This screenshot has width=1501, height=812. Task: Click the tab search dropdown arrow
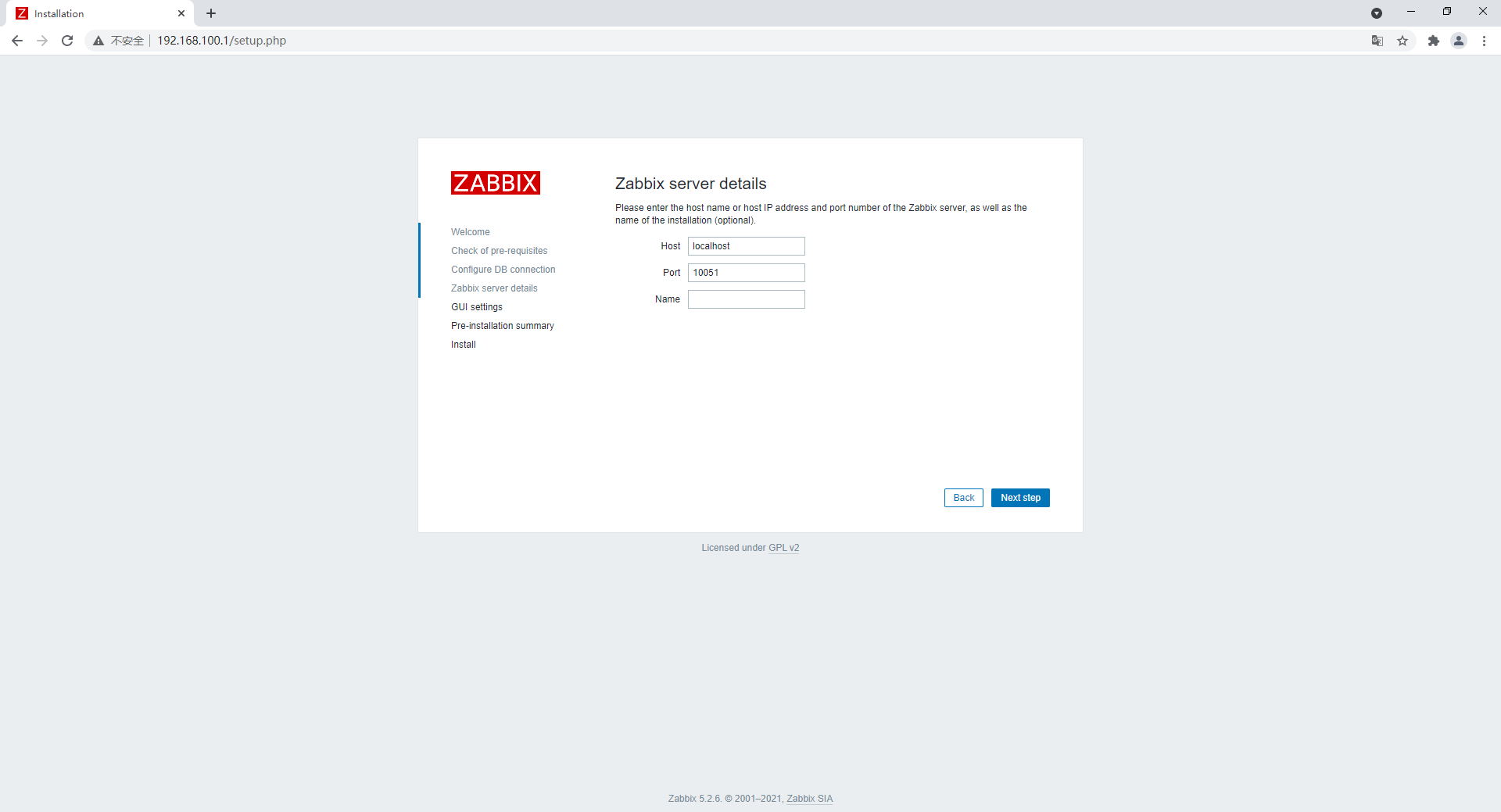[x=1377, y=13]
